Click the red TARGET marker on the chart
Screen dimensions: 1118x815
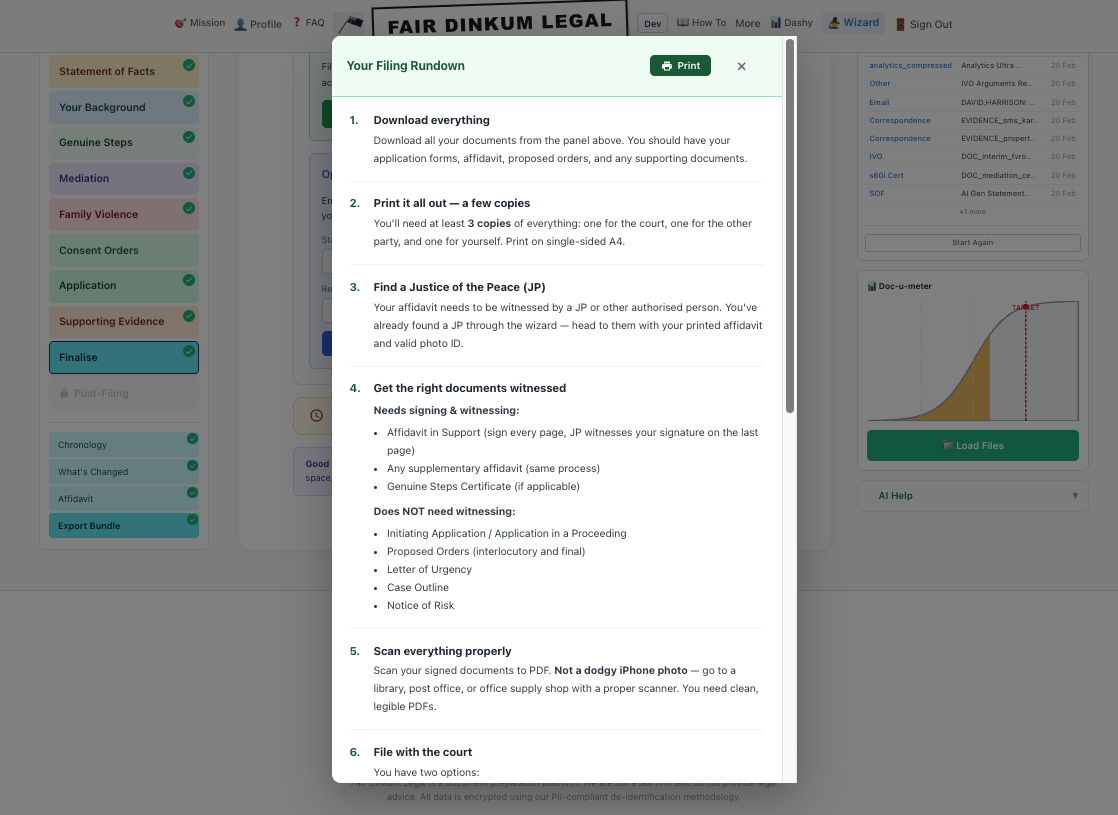point(1025,307)
